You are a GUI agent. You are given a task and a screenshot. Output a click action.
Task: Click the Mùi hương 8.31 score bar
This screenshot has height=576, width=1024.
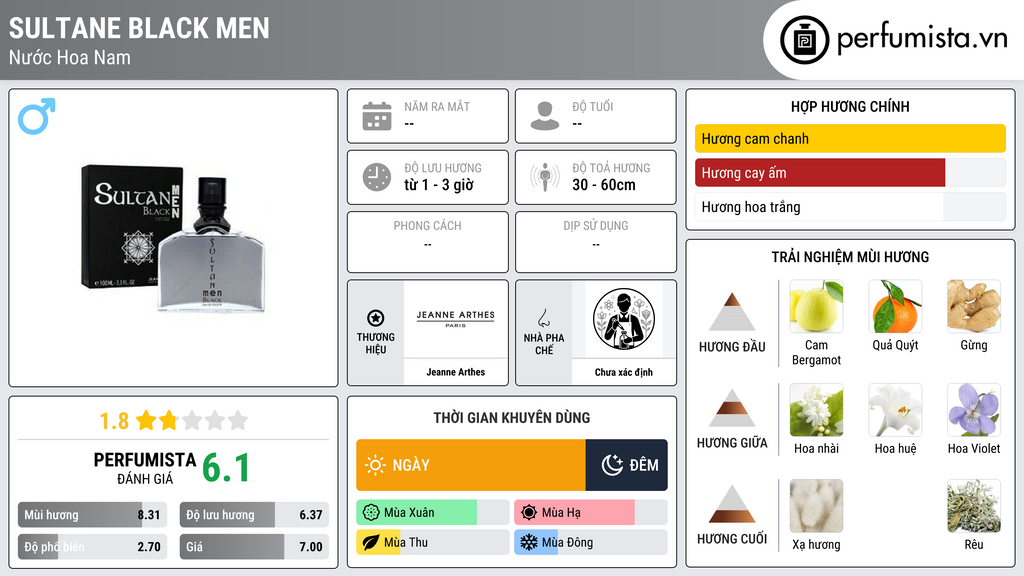click(92, 515)
